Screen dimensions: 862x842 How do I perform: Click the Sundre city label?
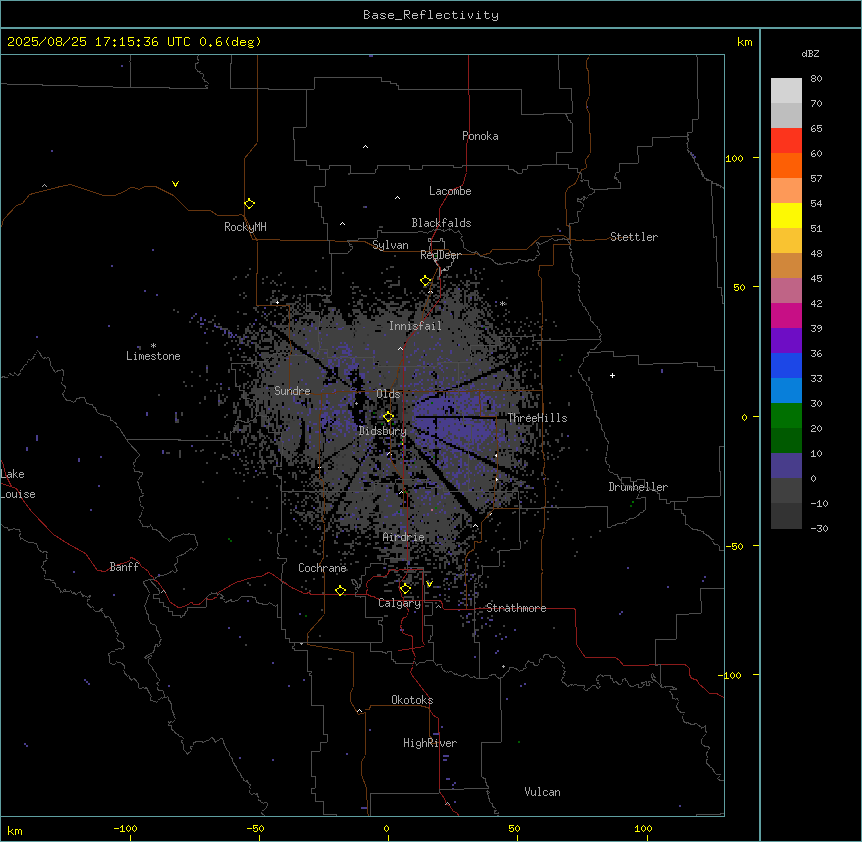coord(292,391)
